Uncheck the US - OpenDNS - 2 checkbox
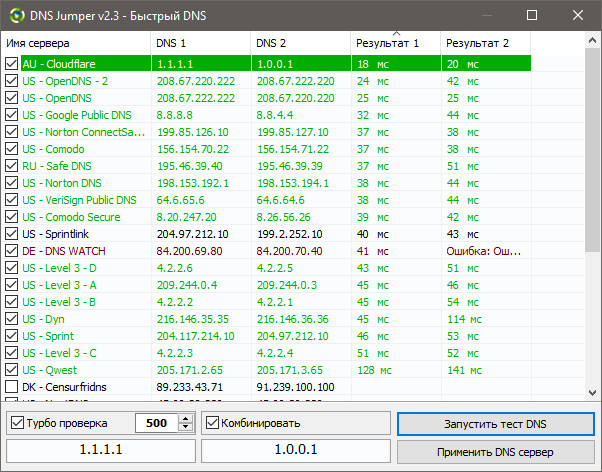Viewport: 602px width, 472px height. pyautogui.click(x=12, y=81)
